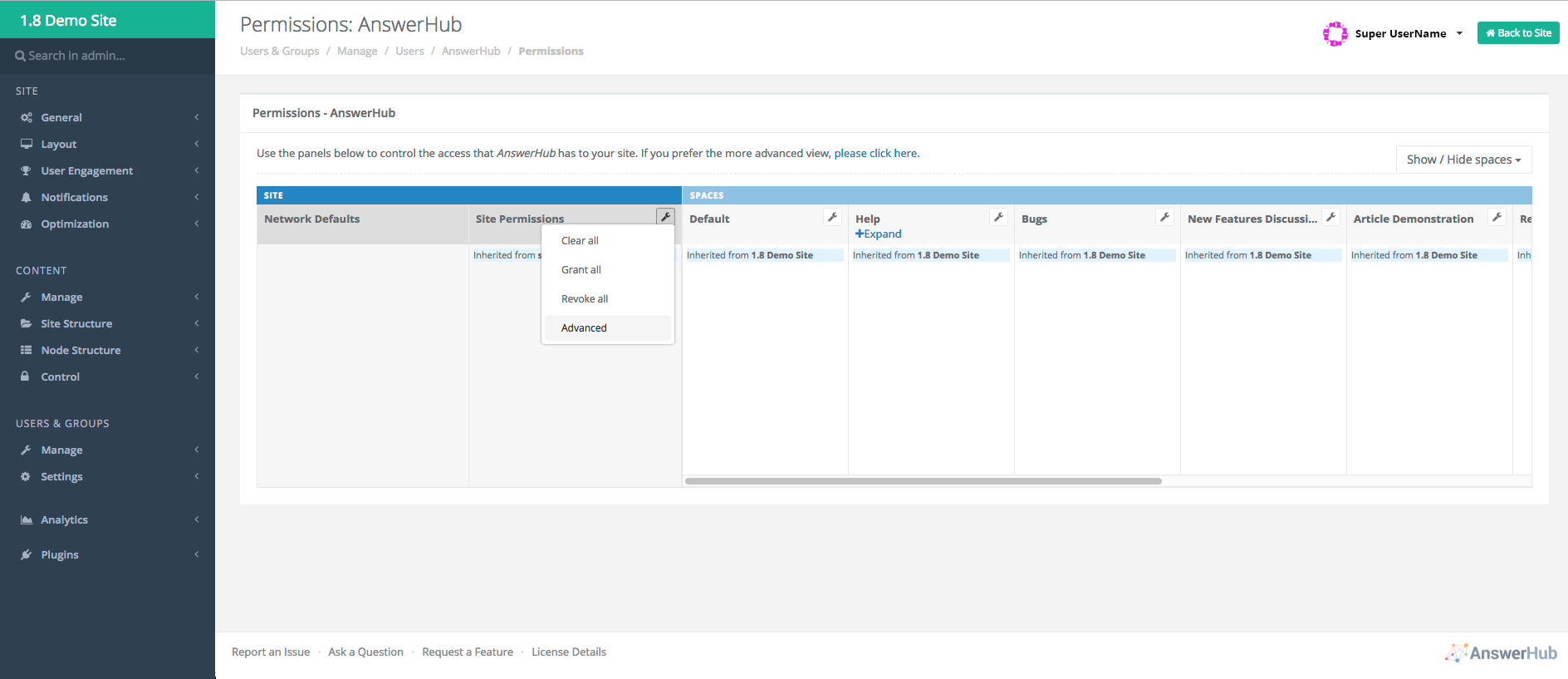This screenshot has width=1568, height=679.
Task: Click License Details footer link
Action: tap(569, 652)
